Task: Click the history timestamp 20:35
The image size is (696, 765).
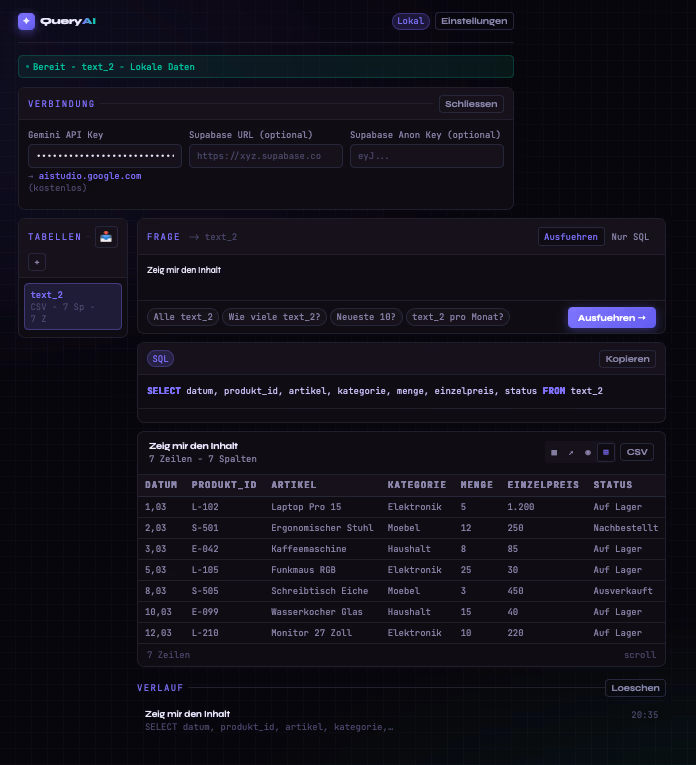Action: click(645, 715)
